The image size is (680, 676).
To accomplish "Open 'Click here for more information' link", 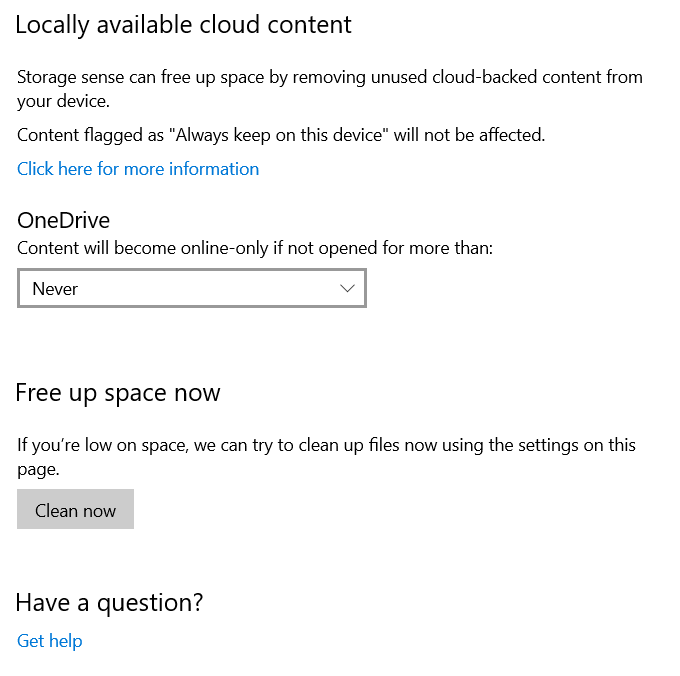I will coord(138,169).
